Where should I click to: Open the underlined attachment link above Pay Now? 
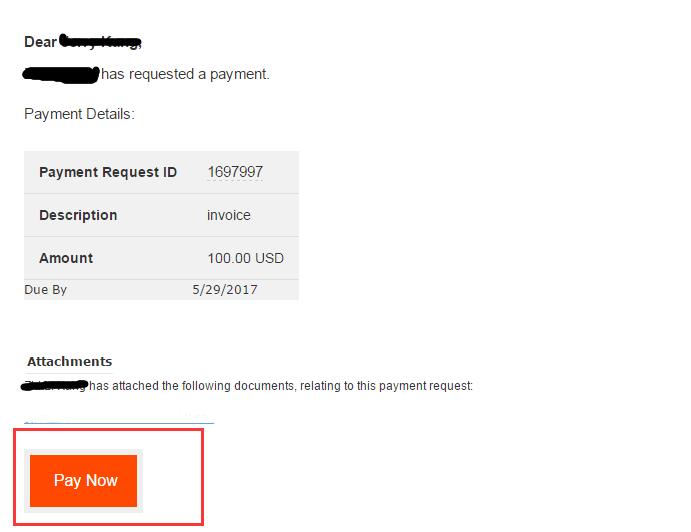click(x=119, y=422)
